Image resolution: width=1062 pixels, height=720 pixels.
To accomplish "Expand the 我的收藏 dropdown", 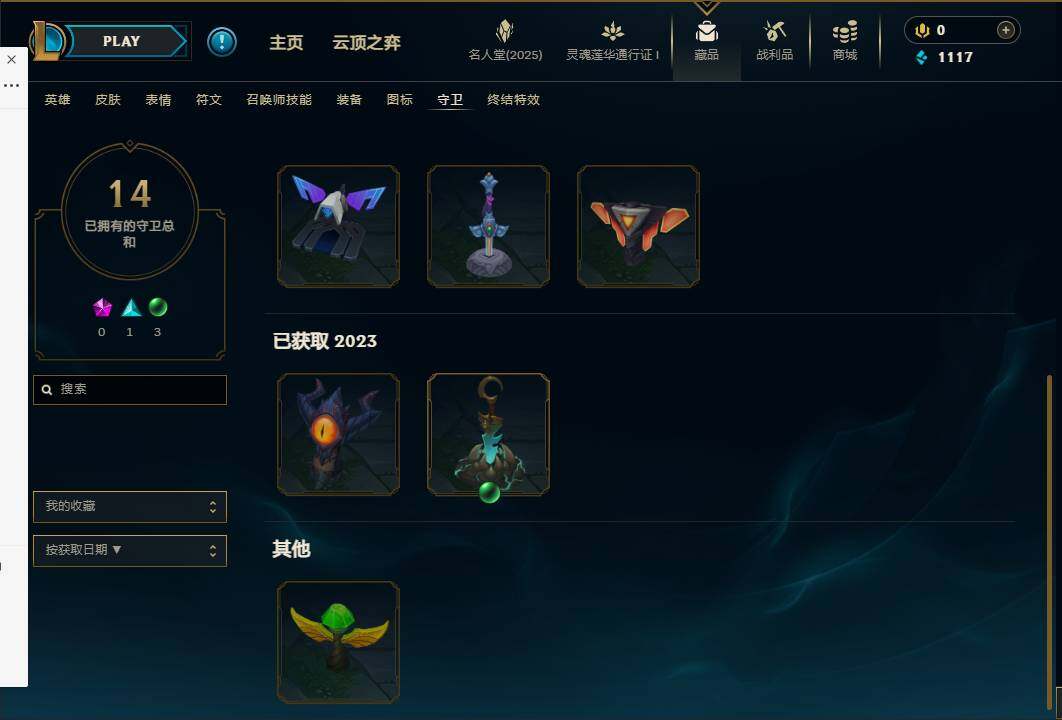I will (x=130, y=507).
